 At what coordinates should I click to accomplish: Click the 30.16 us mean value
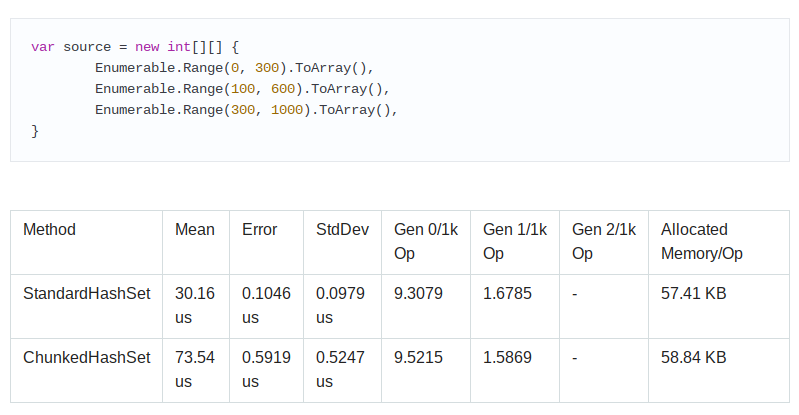point(194,305)
